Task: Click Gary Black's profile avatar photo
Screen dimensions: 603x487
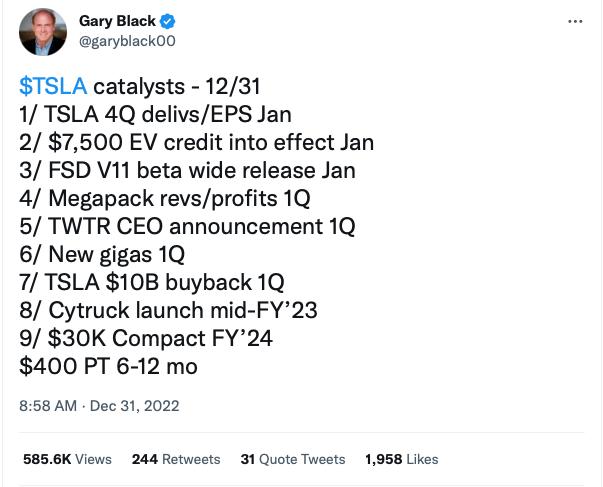Action: pos(43,31)
